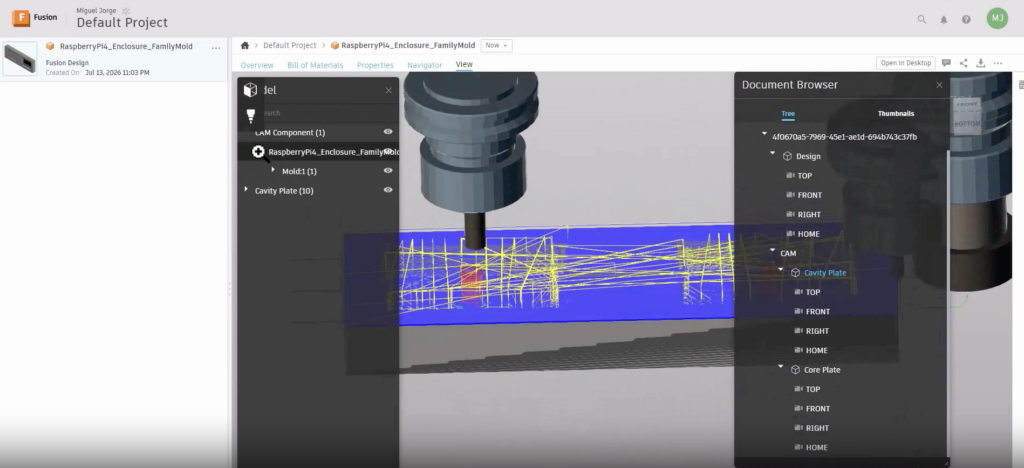Collapse the Design node in Document Browser
1024x468 pixels.
coord(773,153)
